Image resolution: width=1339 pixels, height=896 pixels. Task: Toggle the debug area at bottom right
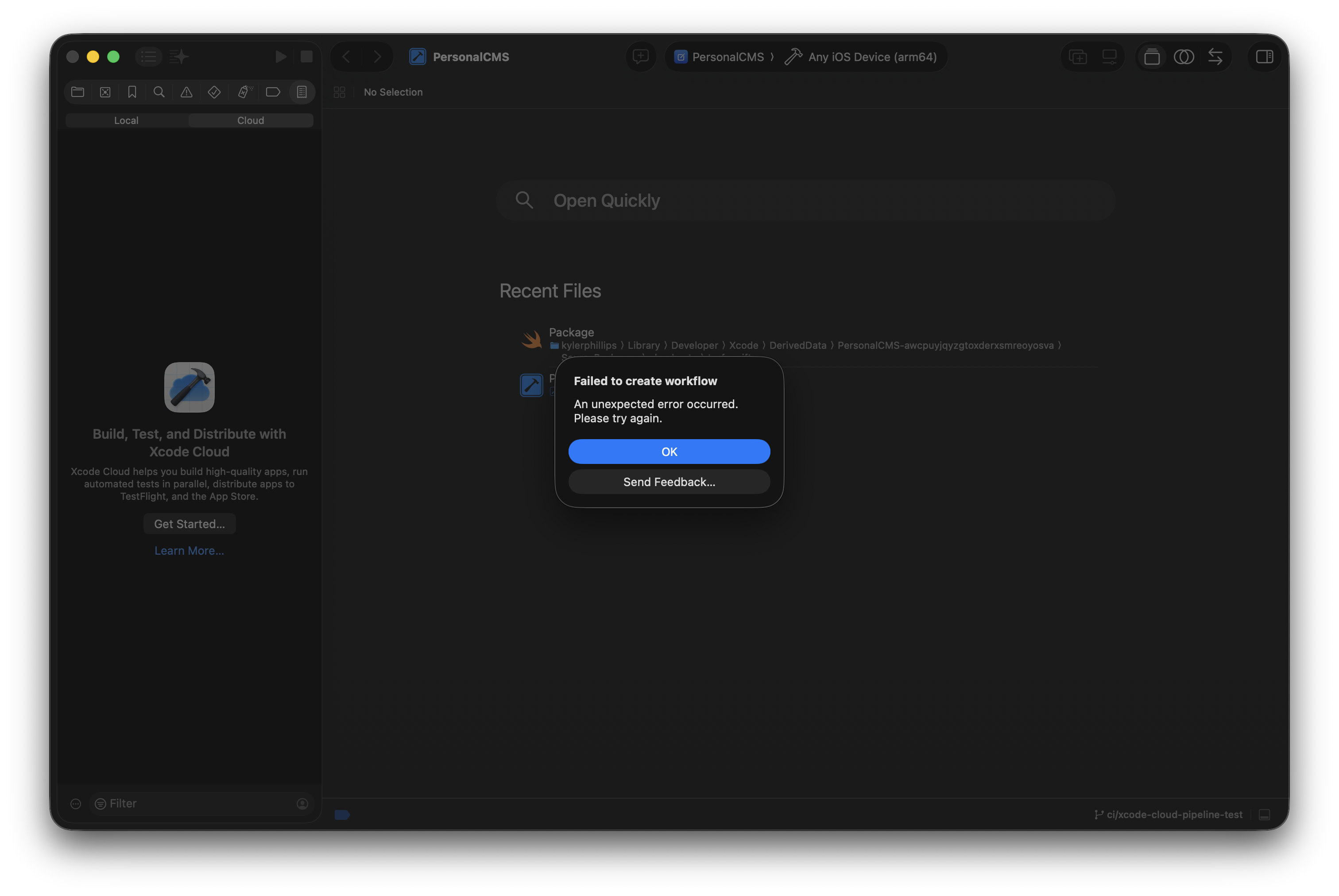1264,814
